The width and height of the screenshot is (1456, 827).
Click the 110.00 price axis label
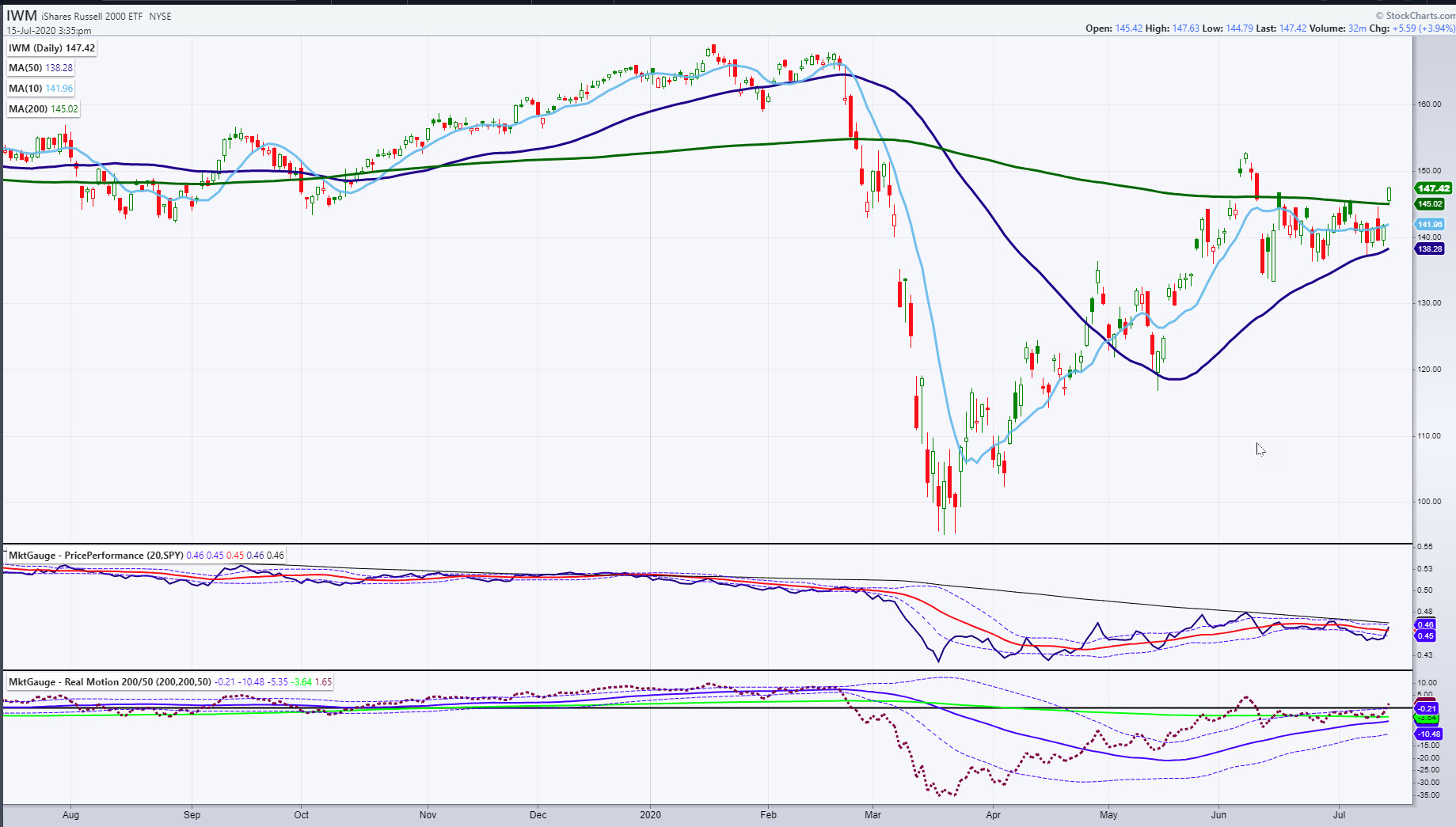[1429, 436]
